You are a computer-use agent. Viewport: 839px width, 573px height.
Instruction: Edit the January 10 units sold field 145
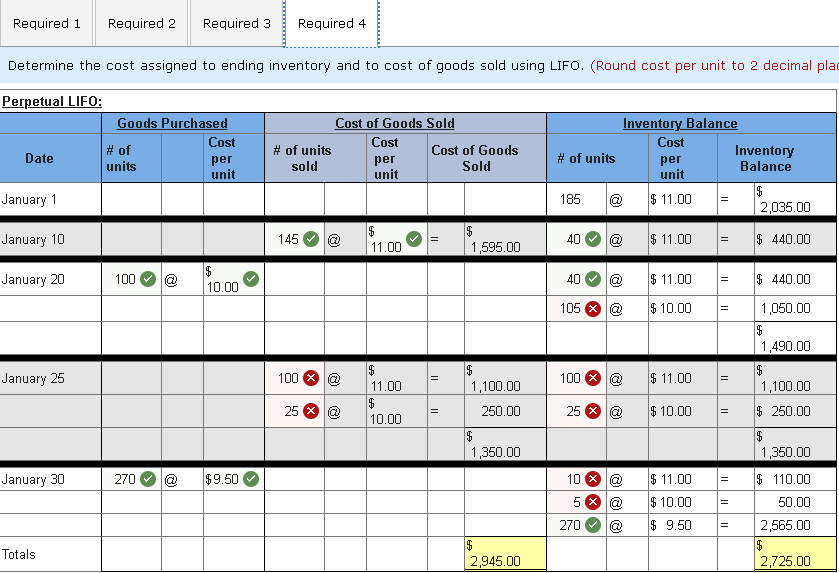pyautogui.click(x=294, y=239)
